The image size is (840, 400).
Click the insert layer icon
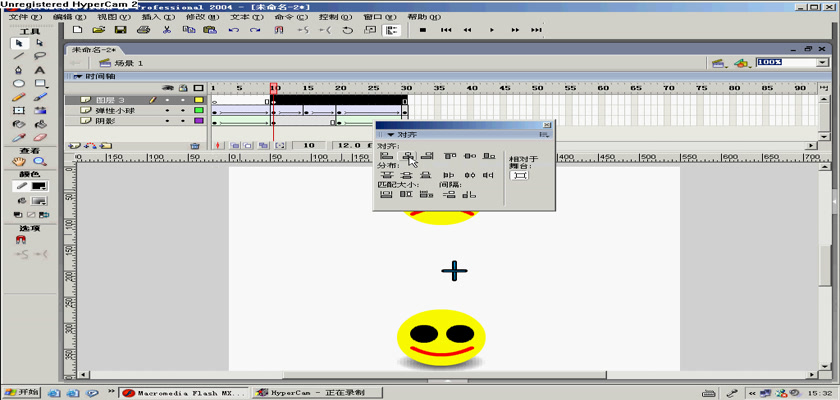(x=74, y=145)
